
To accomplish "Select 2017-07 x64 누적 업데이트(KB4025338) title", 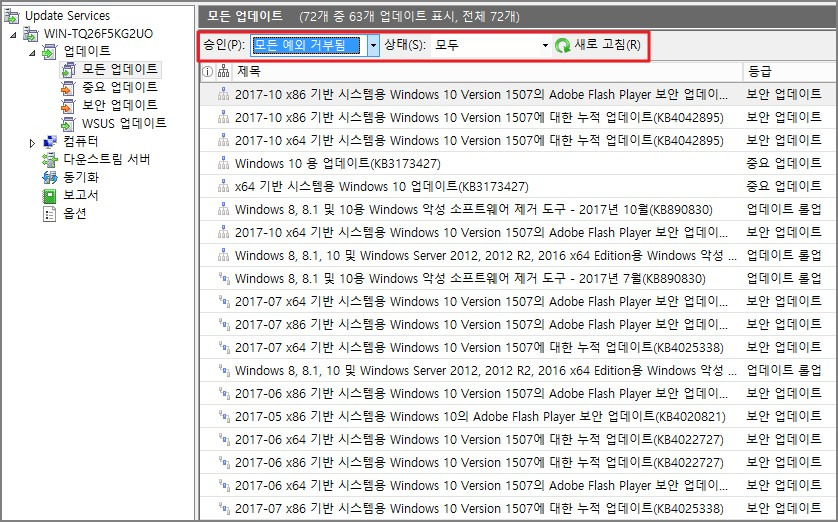I will (x=479, y=348).
